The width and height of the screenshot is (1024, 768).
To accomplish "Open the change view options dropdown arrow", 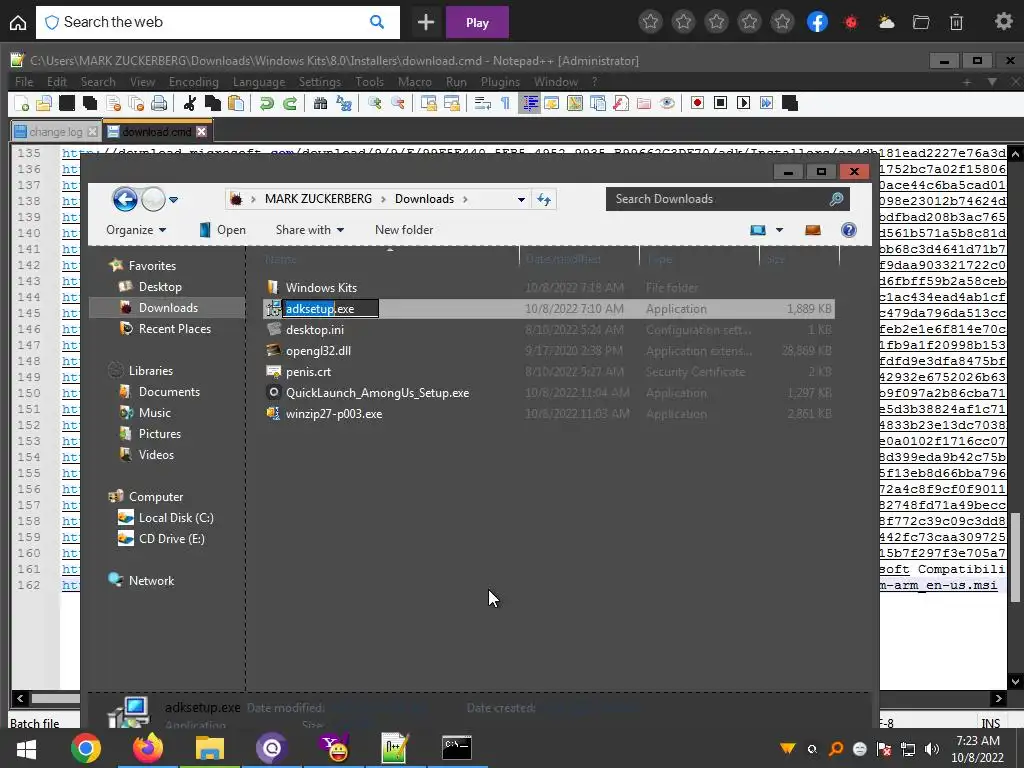I will (x=779, y=230).
